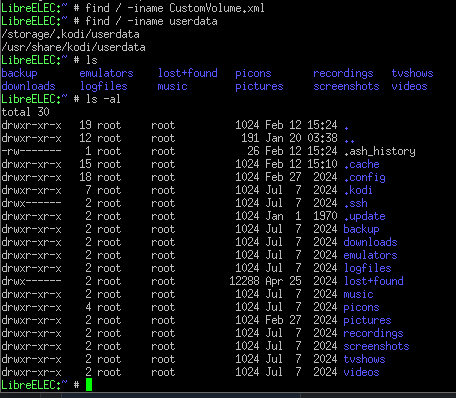456x398 pixels.
Task: Click "videos" in the ls -al listing
Action: point(361,372)
